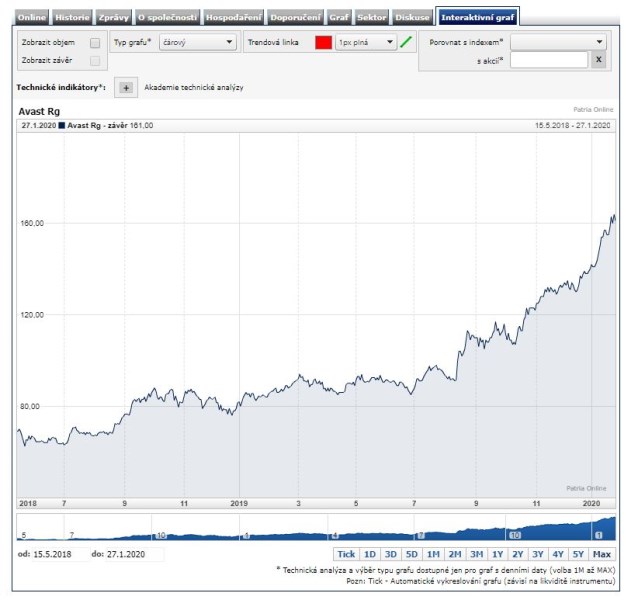
Task: Go to the Diskuse tab
Action: point(413,18)
